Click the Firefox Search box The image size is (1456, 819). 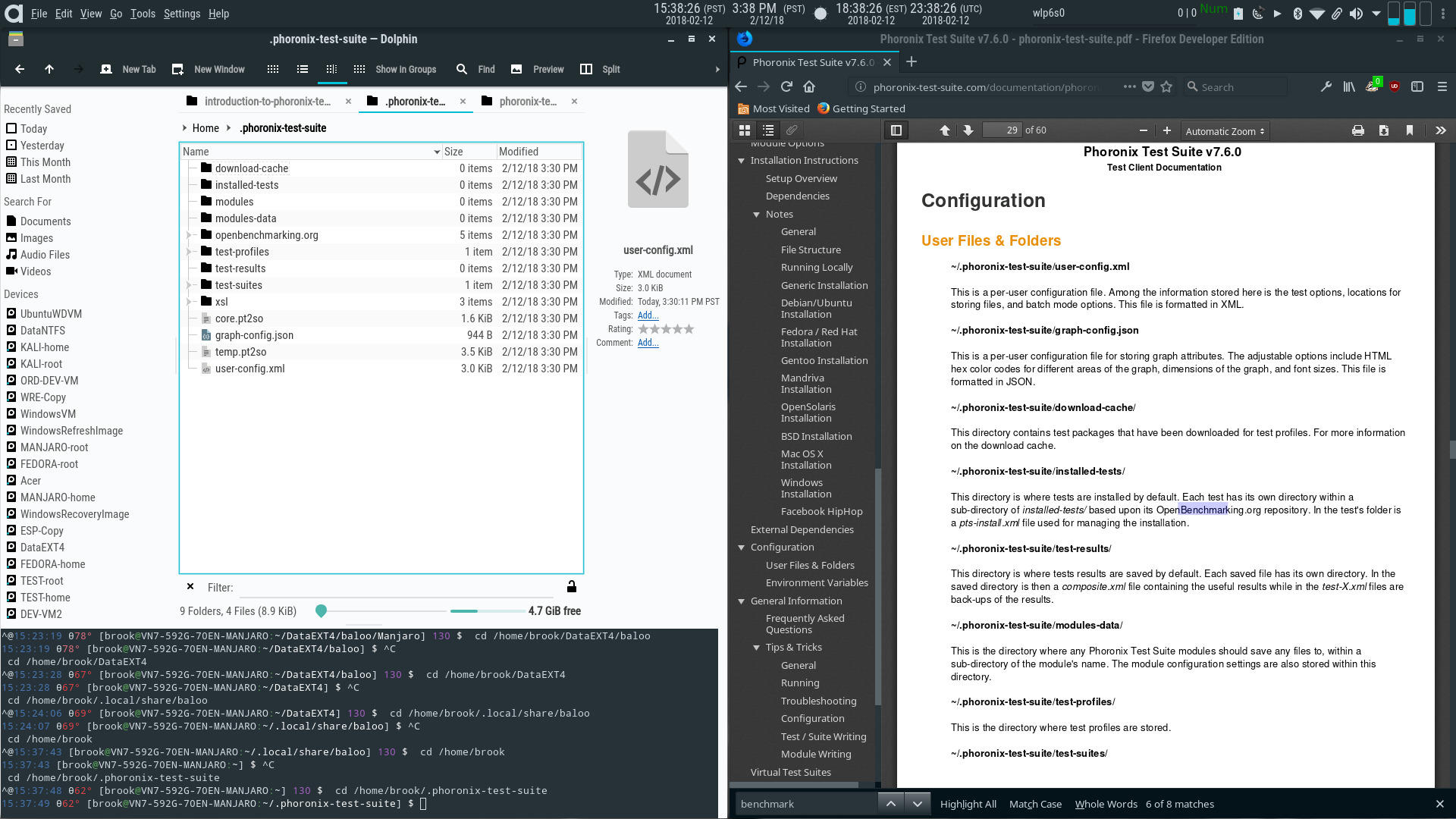coord(1235,86)
